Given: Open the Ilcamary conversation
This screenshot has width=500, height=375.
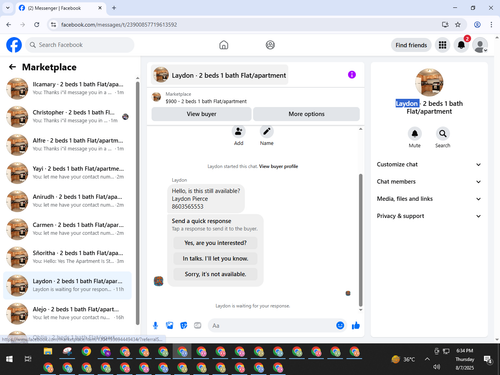Looking at the screenshot, I should point(67,88).
